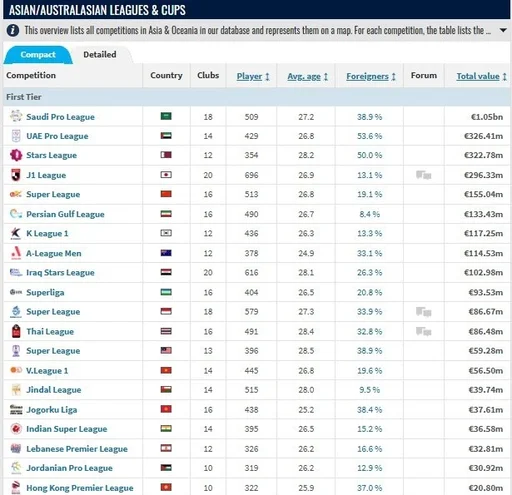Open the Jogorku Liga link
Viewport: 512px width, 495px height.
click(52, 410)
